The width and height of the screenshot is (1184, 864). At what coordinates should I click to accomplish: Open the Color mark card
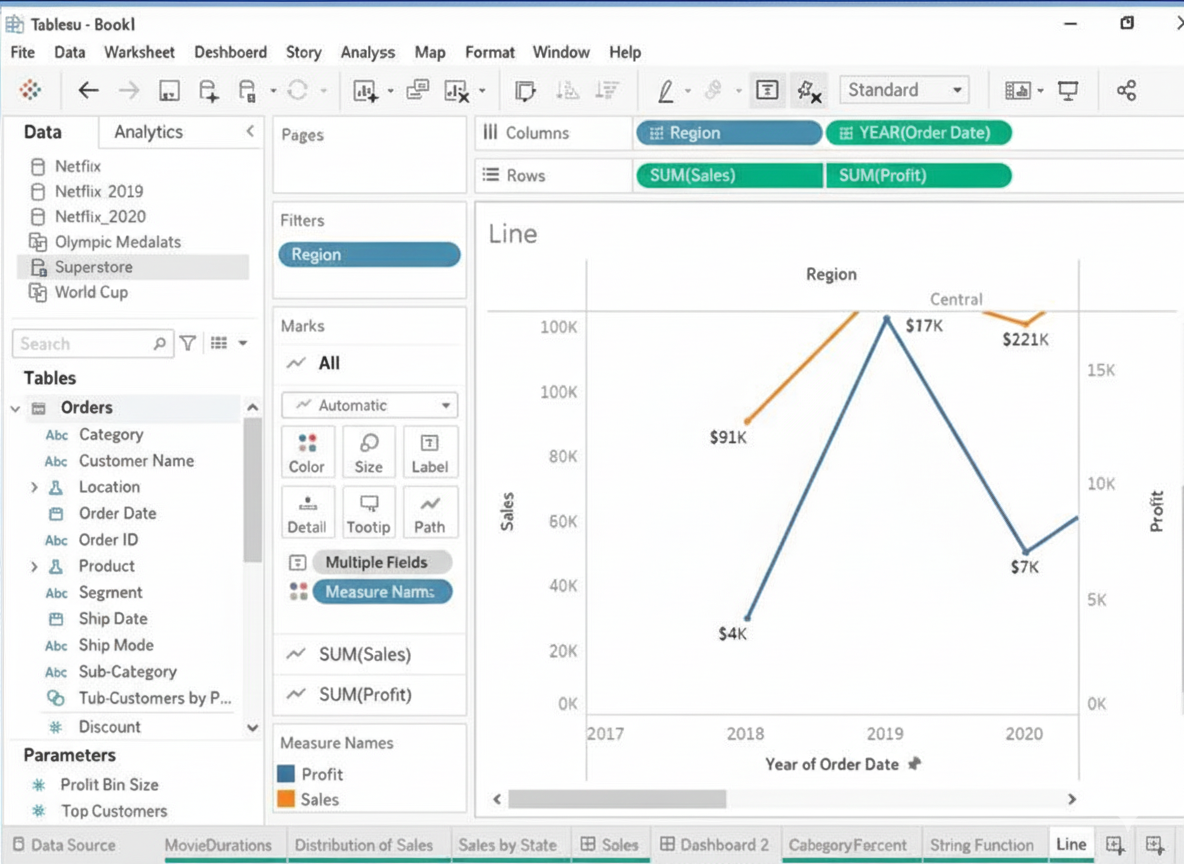click(307, 453)
